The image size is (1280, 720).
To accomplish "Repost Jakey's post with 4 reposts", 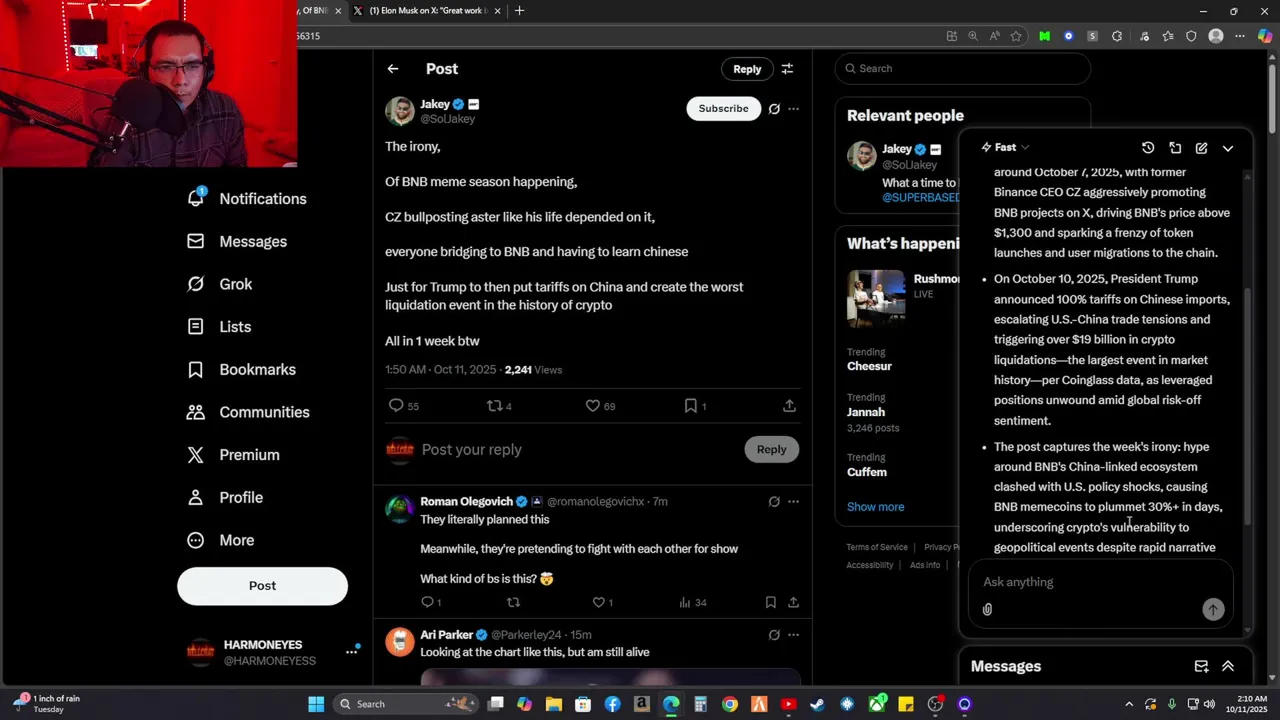I will click(494, 406).
